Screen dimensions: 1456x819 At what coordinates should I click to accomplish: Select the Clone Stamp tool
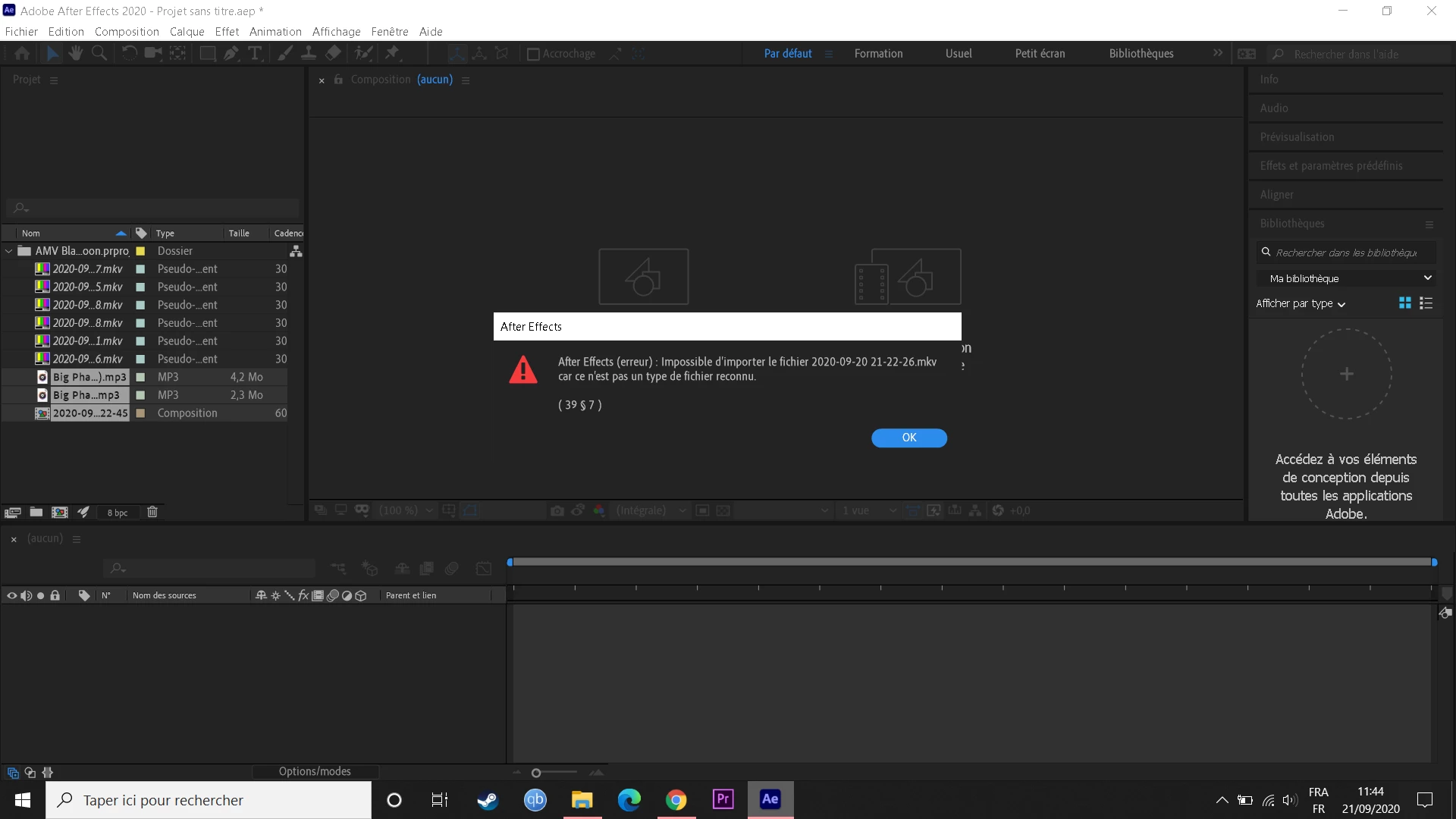coord(309,53)
